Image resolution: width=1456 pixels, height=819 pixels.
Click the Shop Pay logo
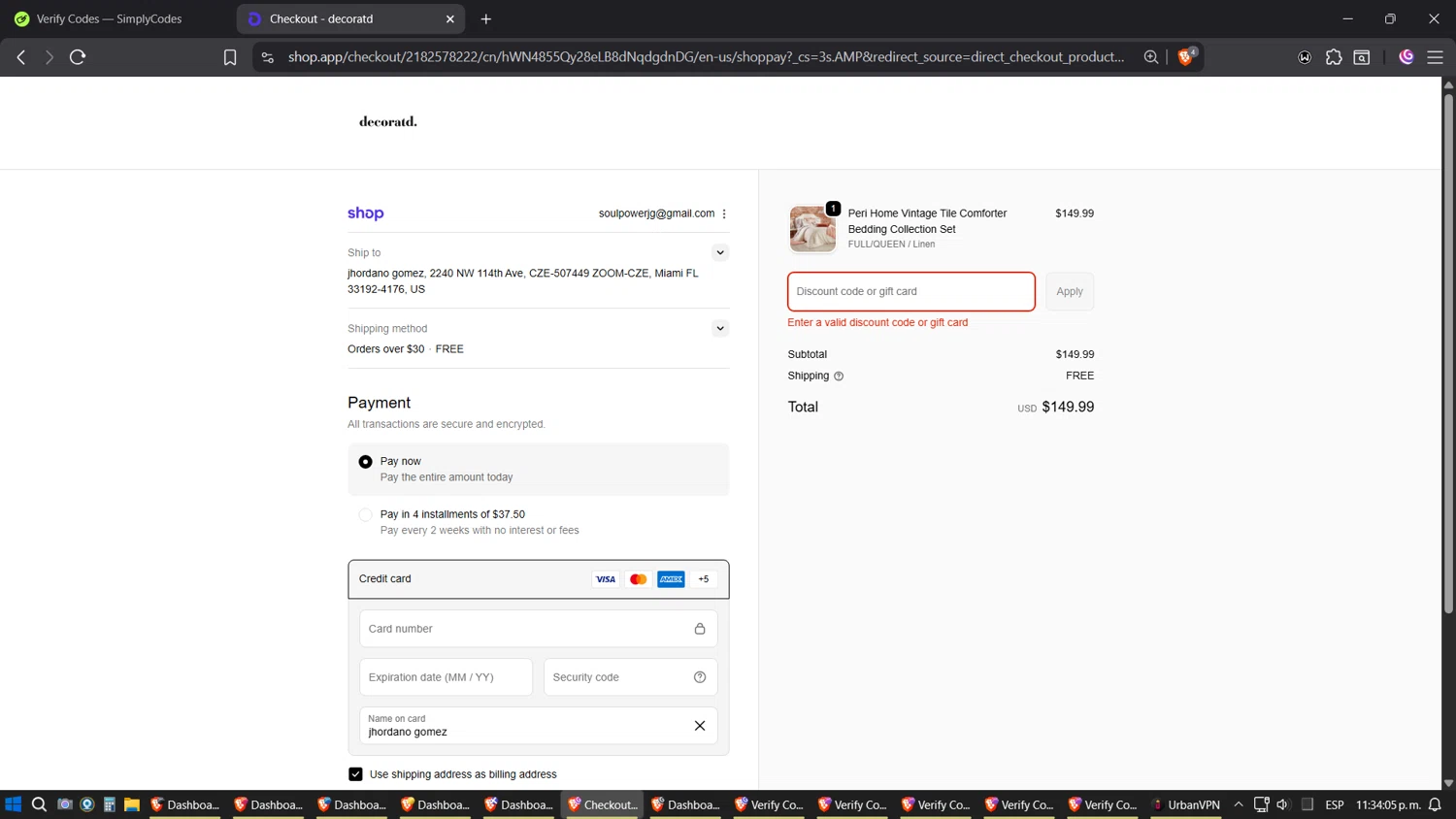[x=366, y=213]
